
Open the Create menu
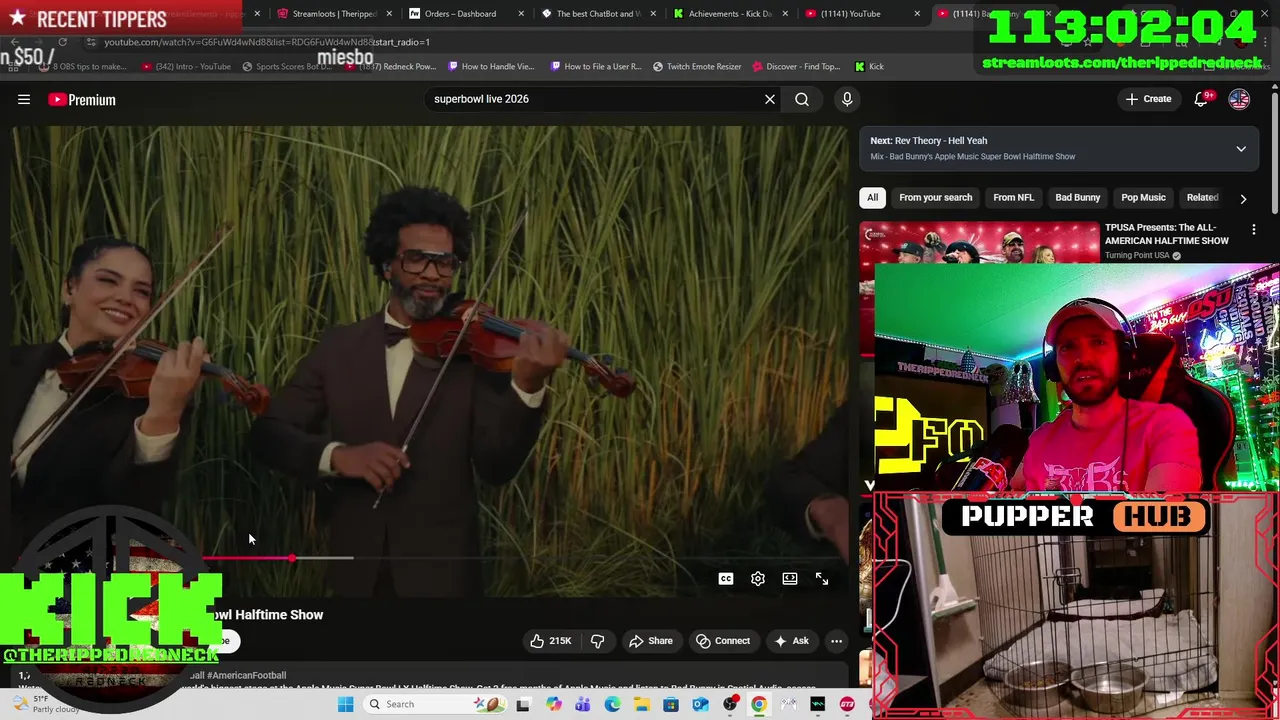coord(1148,99)
